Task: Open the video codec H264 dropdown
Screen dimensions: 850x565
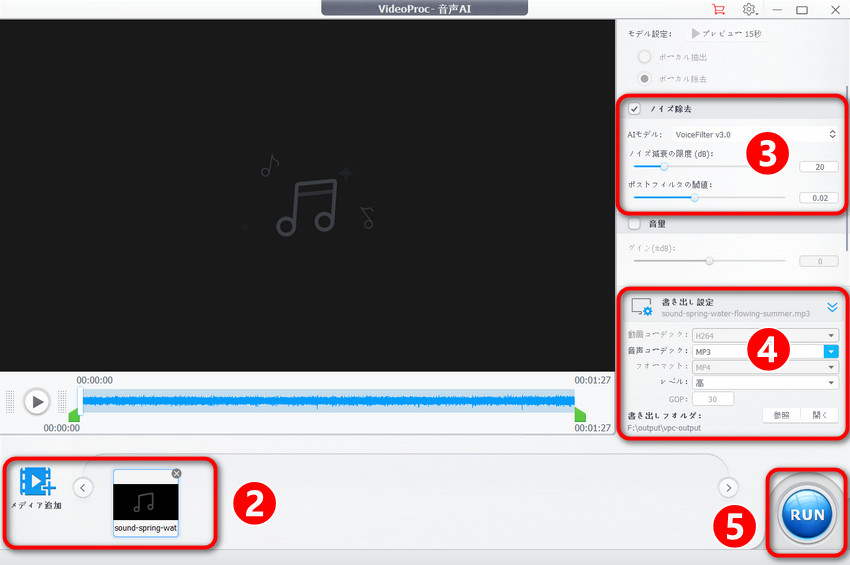Action: pyautogui.click(x=765, y=336)
